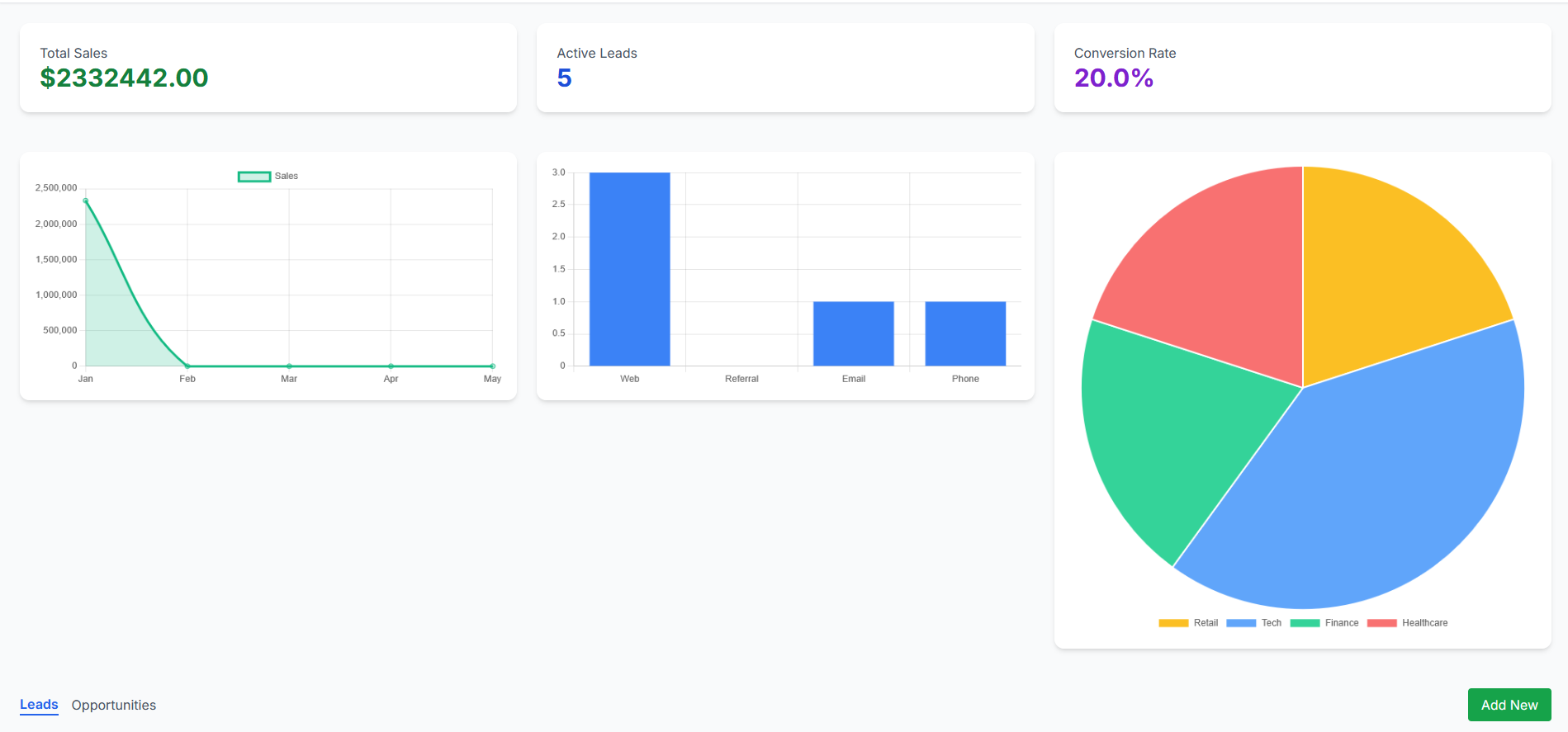Click the Conversion Rate value 20.0%
The image size is (1568, 732).
click(x=1113, y=78)
